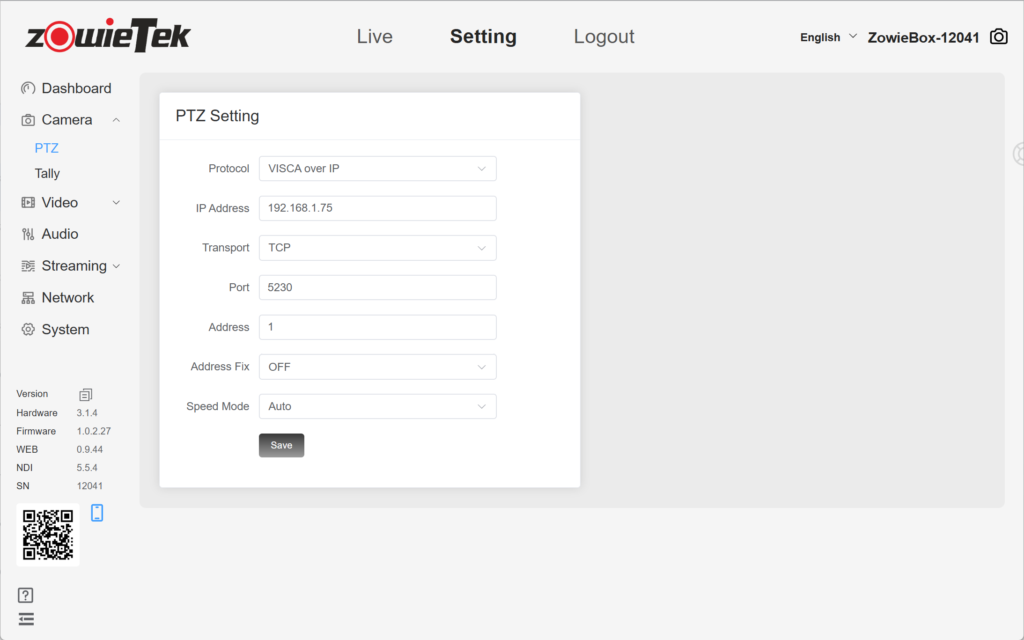Click the IP Address input field
This screenshot has width=1024, height=640.
[377, 208]
